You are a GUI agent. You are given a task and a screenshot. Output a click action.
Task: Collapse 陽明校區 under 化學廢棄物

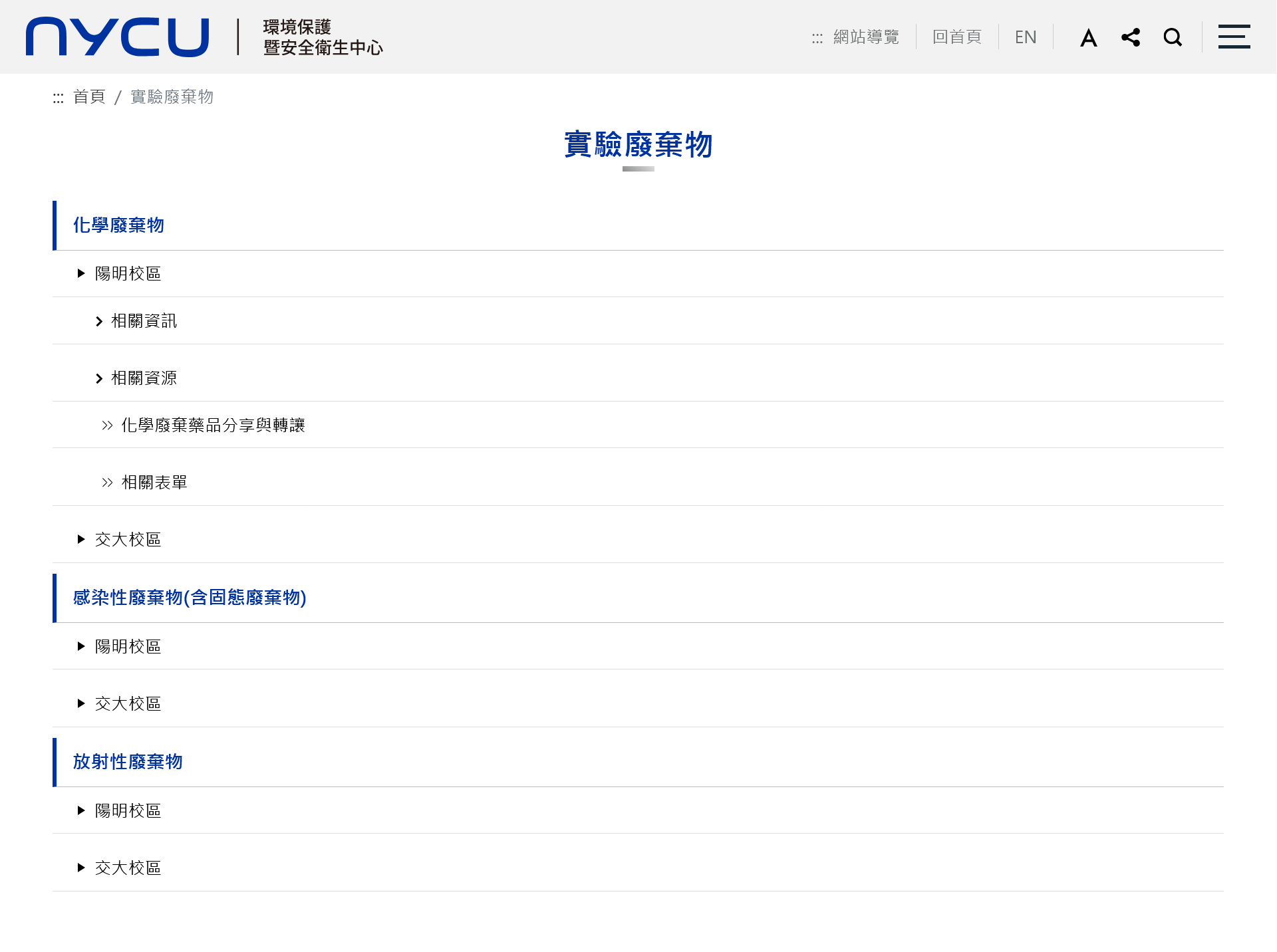point(128,274)
